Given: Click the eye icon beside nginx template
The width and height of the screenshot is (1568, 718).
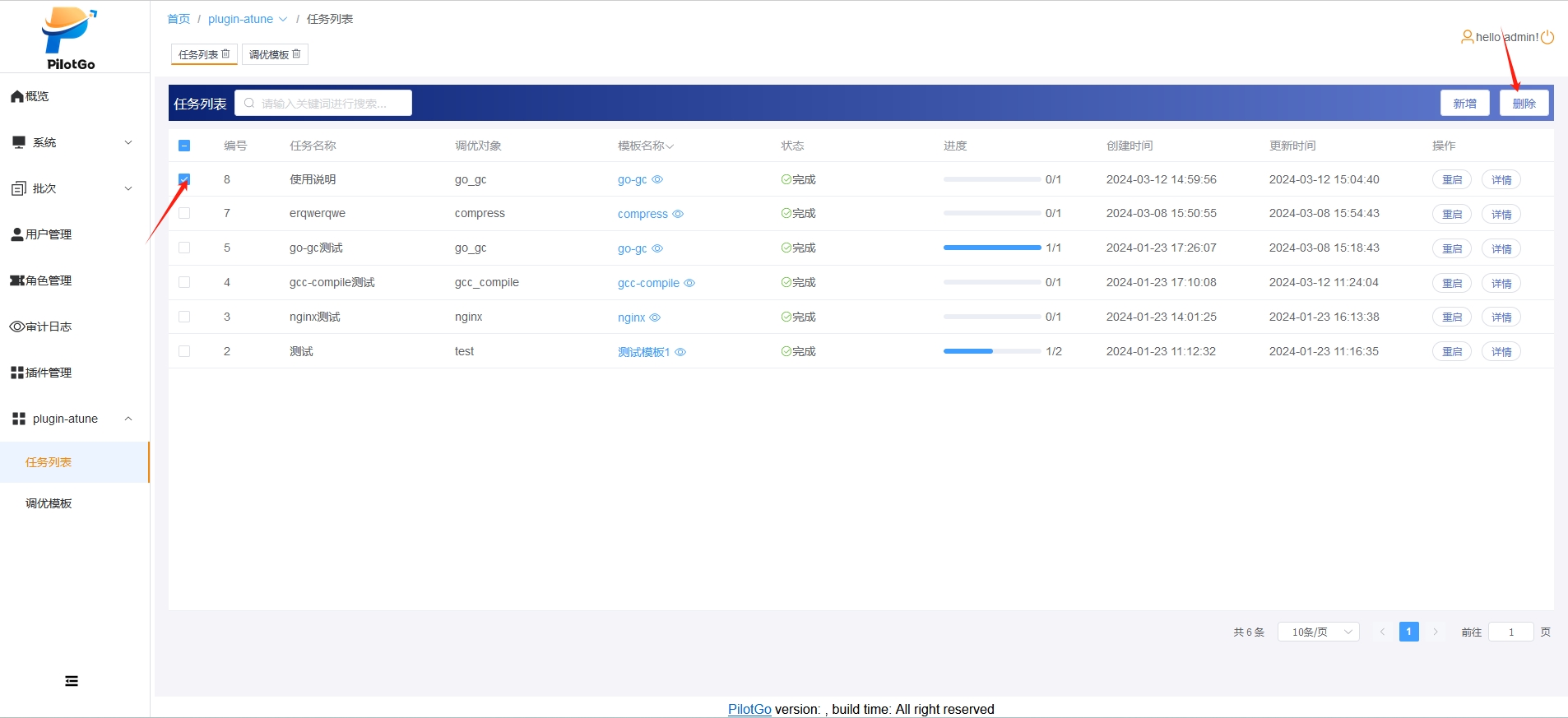Looking at the screenshot, I should tap(655, 317).
